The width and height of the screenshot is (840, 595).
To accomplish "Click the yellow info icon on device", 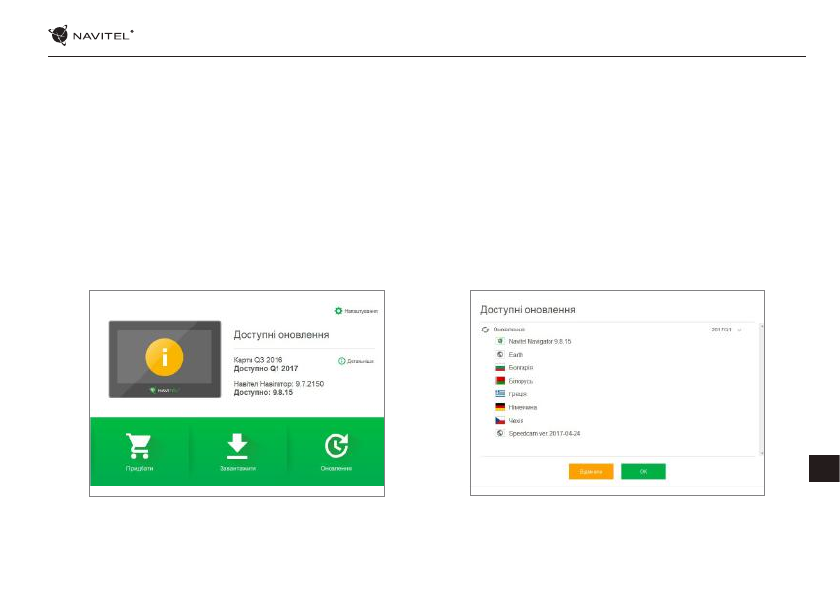I will [164, 357].
